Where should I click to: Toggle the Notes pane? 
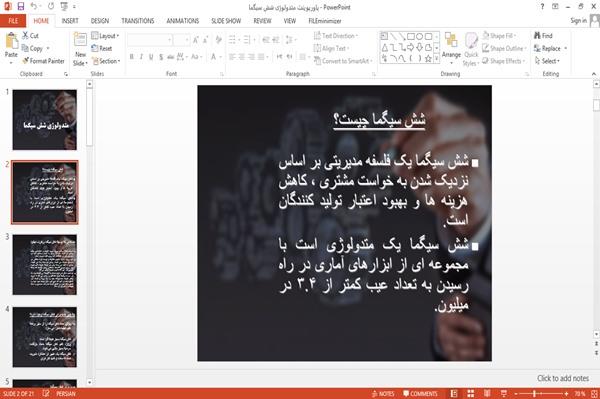coord(383,394)
